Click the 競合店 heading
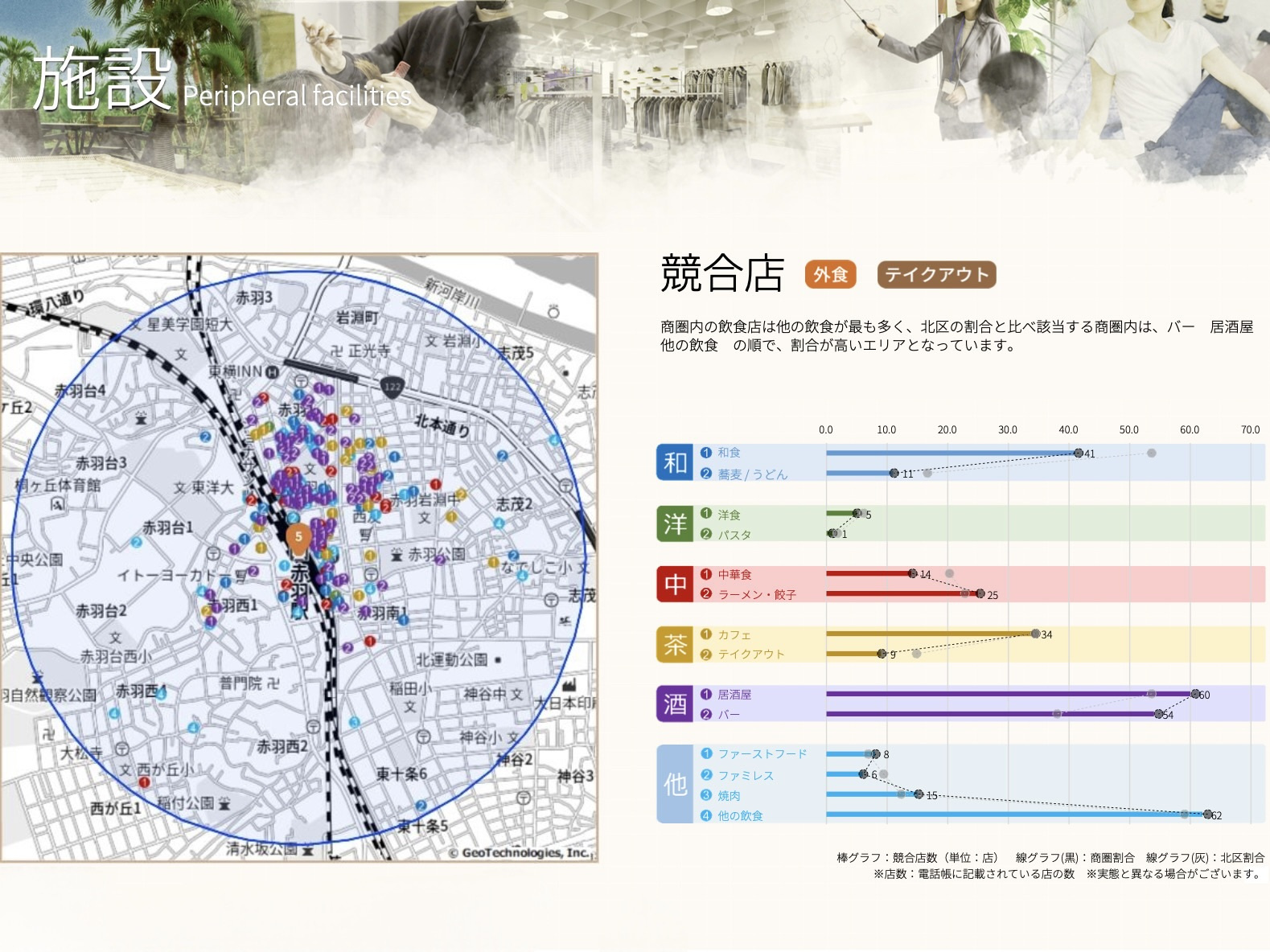This screenshot has width=1270, height=952. (x=721, y=274)
